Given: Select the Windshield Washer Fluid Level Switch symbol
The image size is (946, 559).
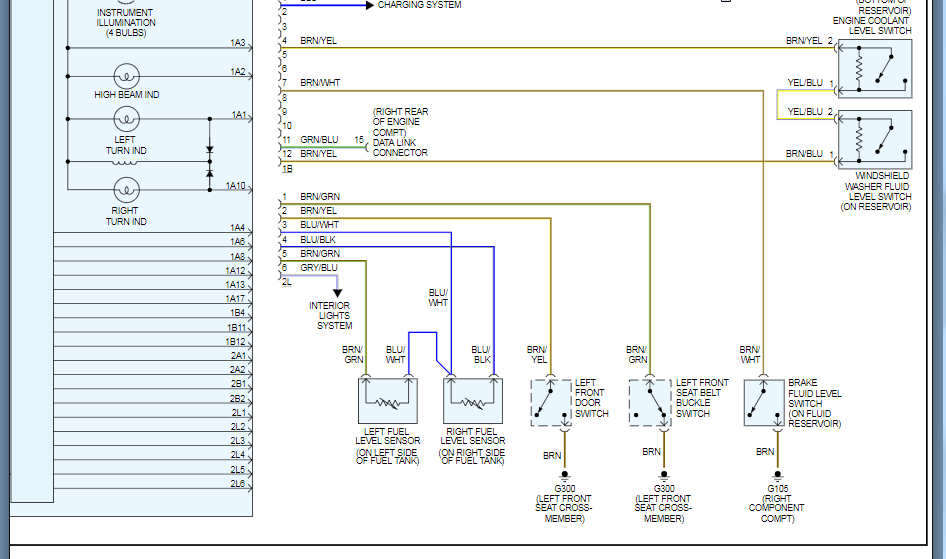Looking at the screenshot, I should [875, 139].
